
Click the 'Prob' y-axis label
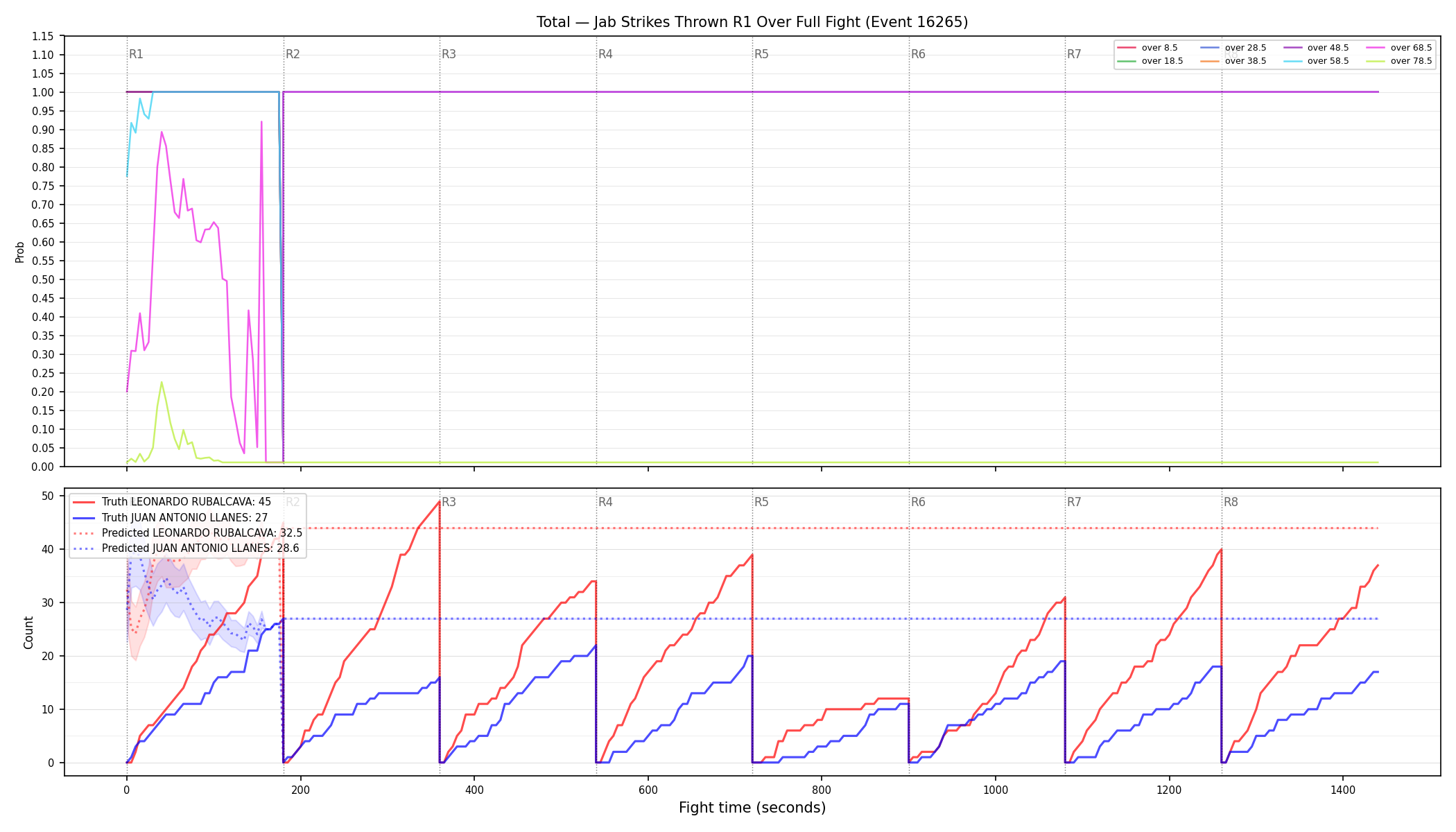click(19, 252)
